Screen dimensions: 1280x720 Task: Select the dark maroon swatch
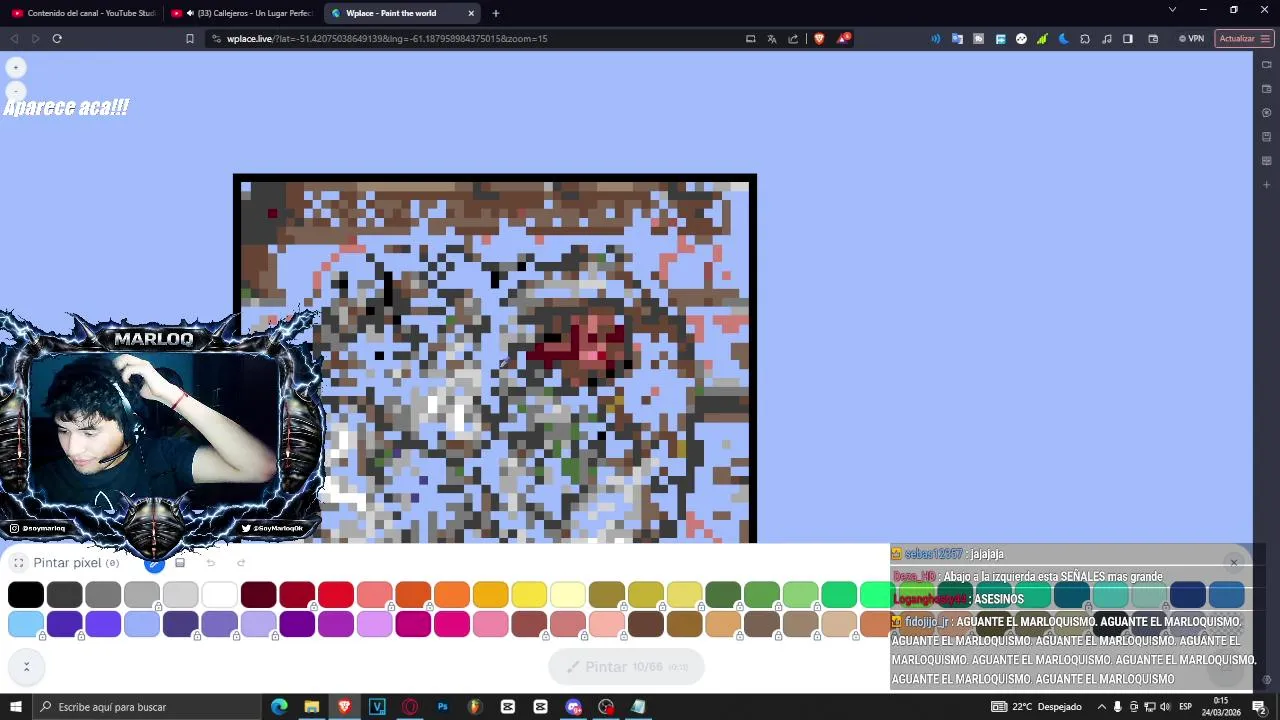(x=258, y=595)
